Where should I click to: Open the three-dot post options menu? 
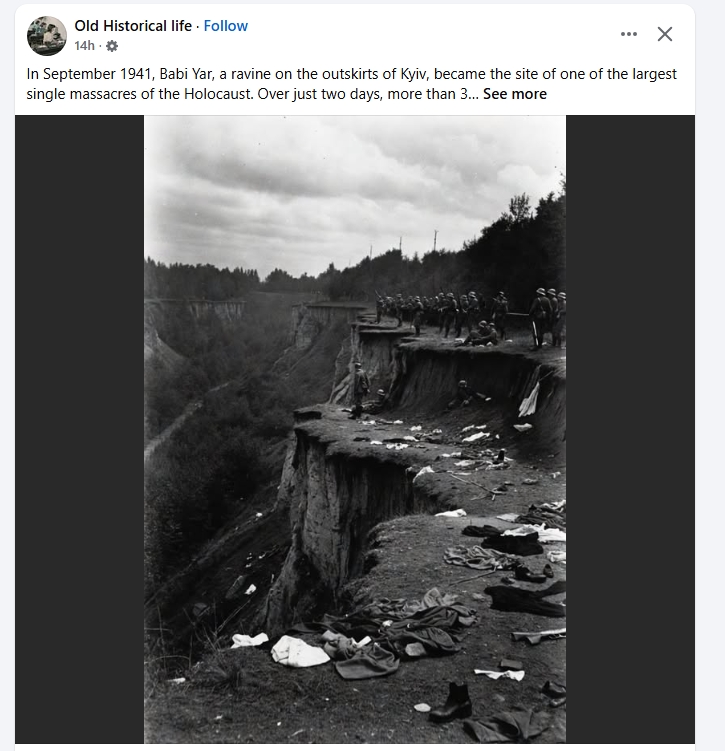[628, 34]
